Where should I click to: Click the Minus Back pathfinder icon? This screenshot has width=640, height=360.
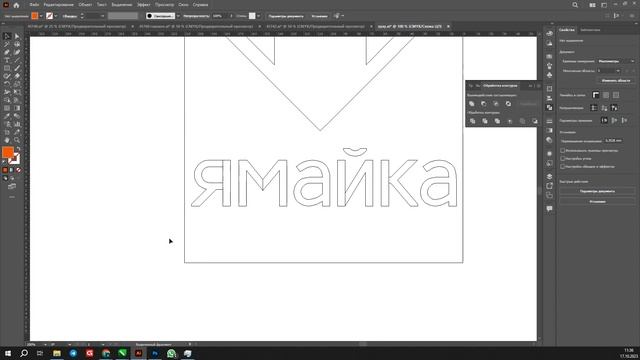[x=535, y=121]
